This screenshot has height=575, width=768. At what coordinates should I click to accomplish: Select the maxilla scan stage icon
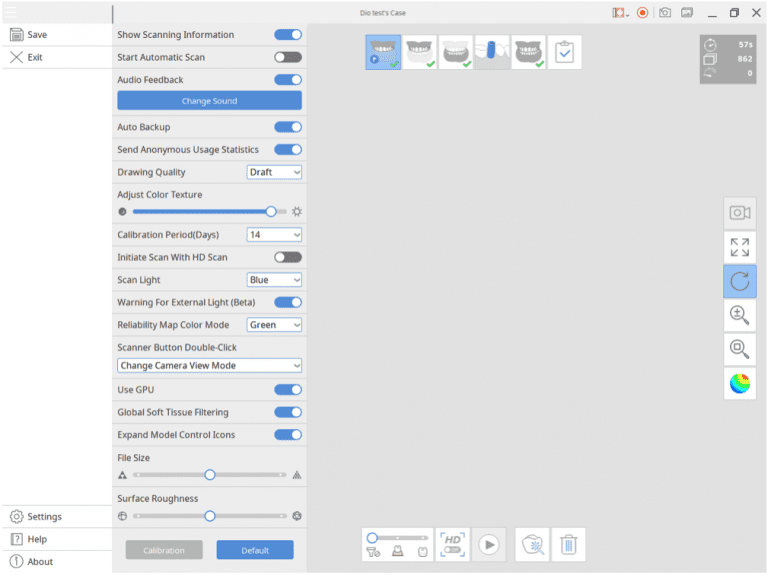coord(419,52)
